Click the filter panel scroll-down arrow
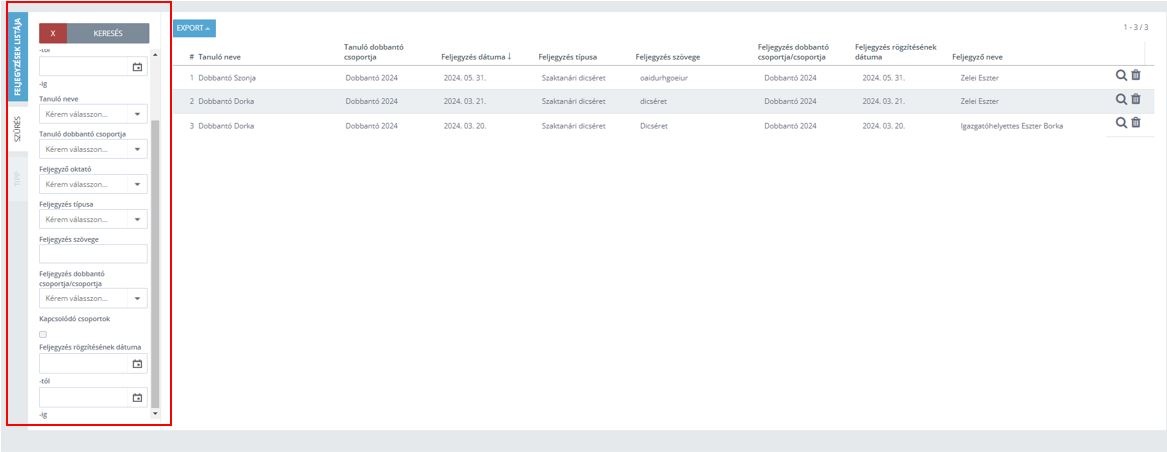The height and width of the screenshot is (452, 1167). click(x=155, y=413)
